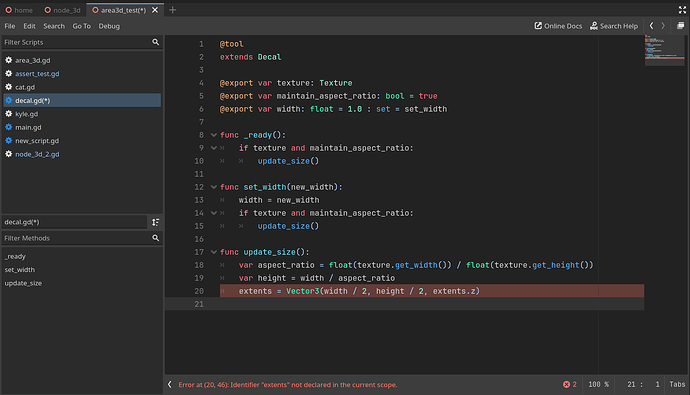Open area_3d.gd in the scripts list
This screenshot has height=395, width=690.
[x=33, y=60]
